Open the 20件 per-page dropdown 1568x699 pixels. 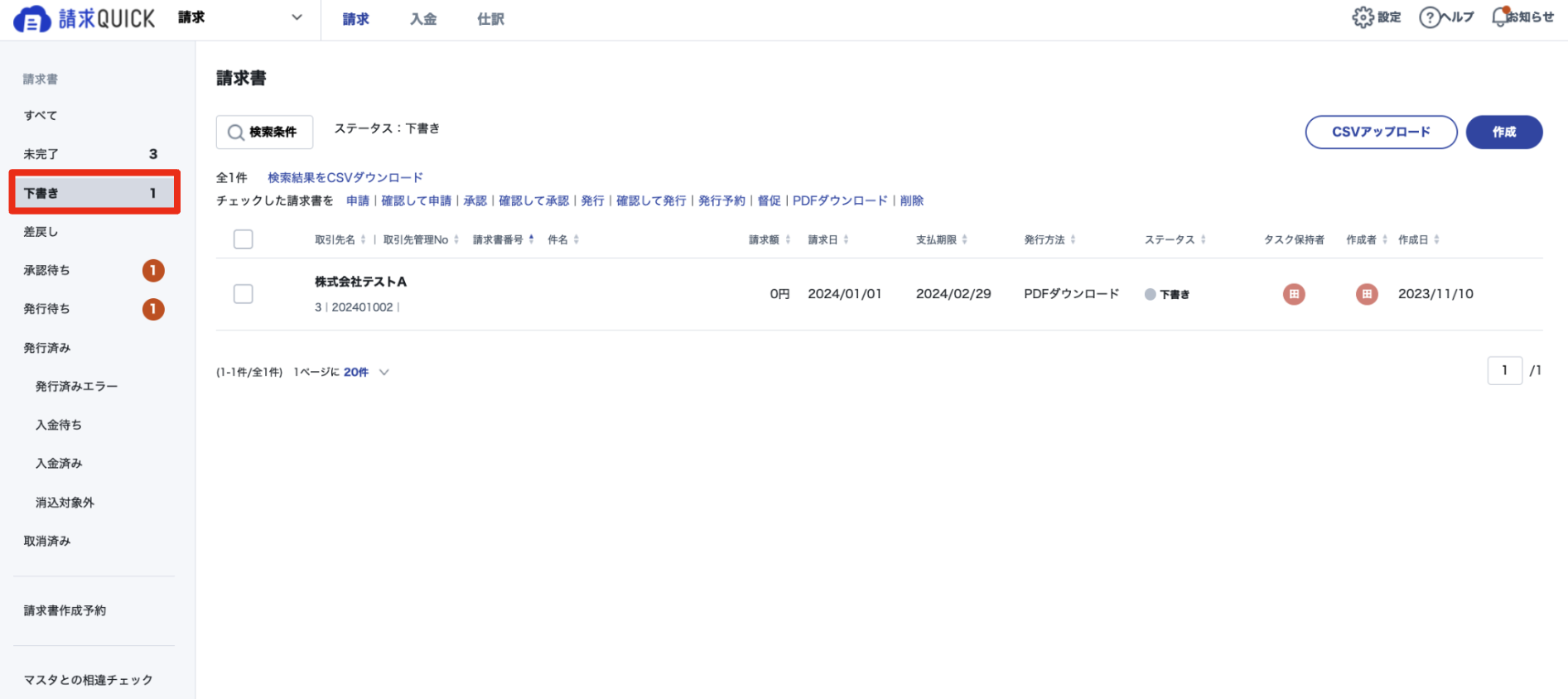(366, 372)
